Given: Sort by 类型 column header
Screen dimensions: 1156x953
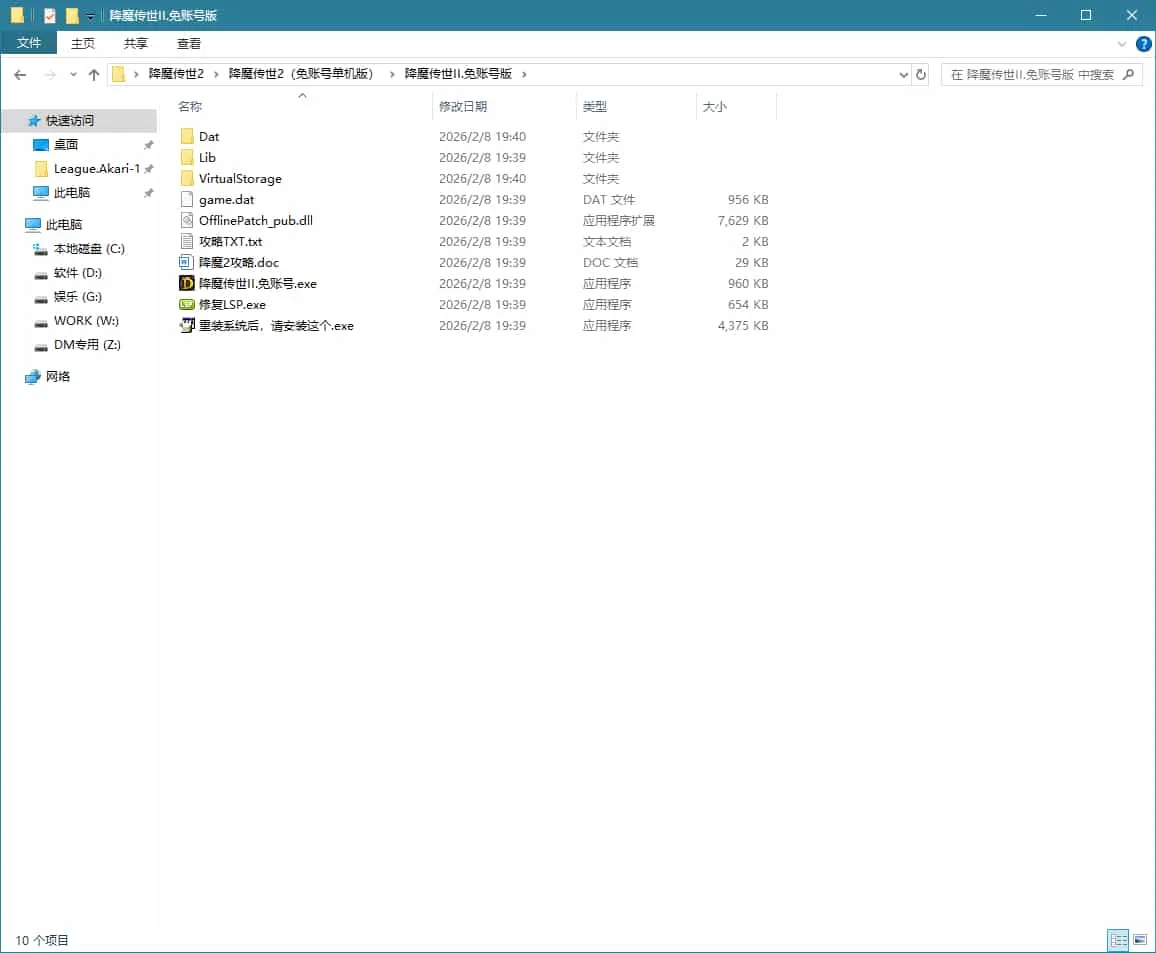Looking at the screenshot, I should pyautogui.click(x=595, y=106).
